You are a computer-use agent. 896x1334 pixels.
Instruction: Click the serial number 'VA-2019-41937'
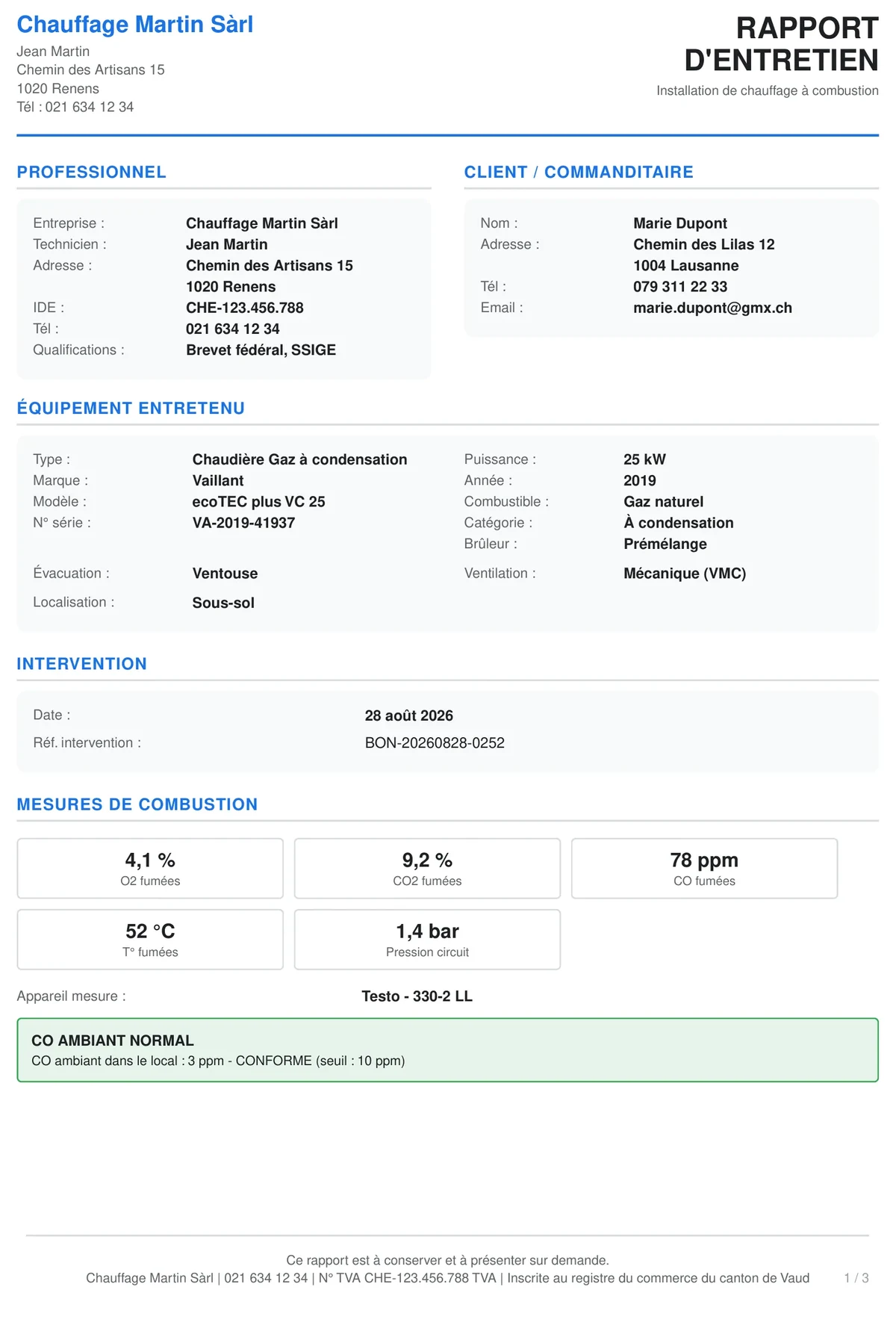[x=243, y=523]
